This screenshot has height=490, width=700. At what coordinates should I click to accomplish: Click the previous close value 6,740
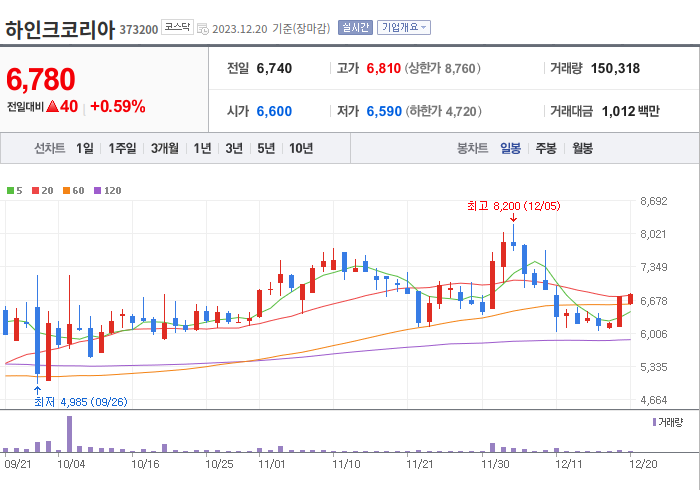[274, 68]
